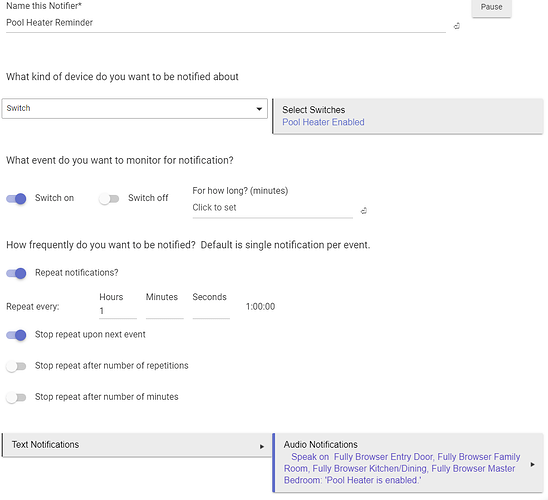The height and width of the screenshot is (500, 548).
Task: Open the Select Switches device picker
Action: pos(408,116)
